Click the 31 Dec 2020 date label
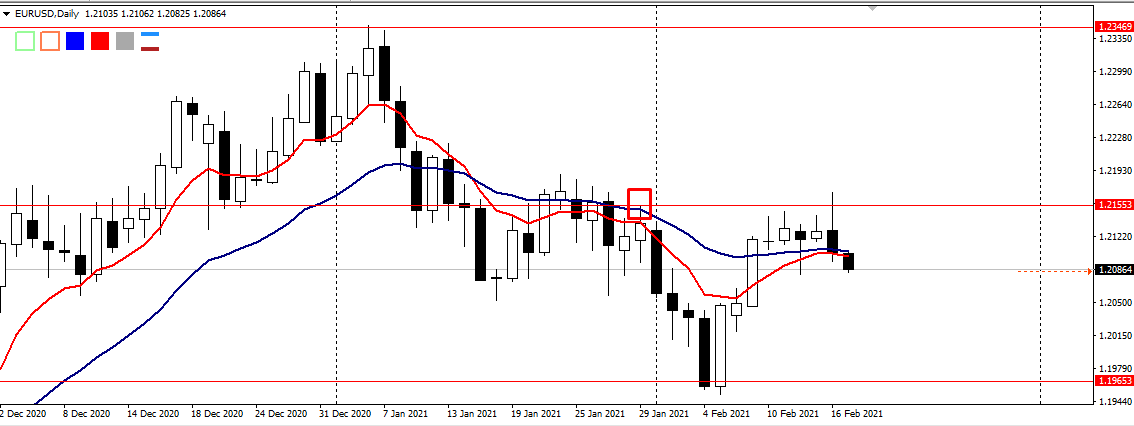 tap(345, 414)
